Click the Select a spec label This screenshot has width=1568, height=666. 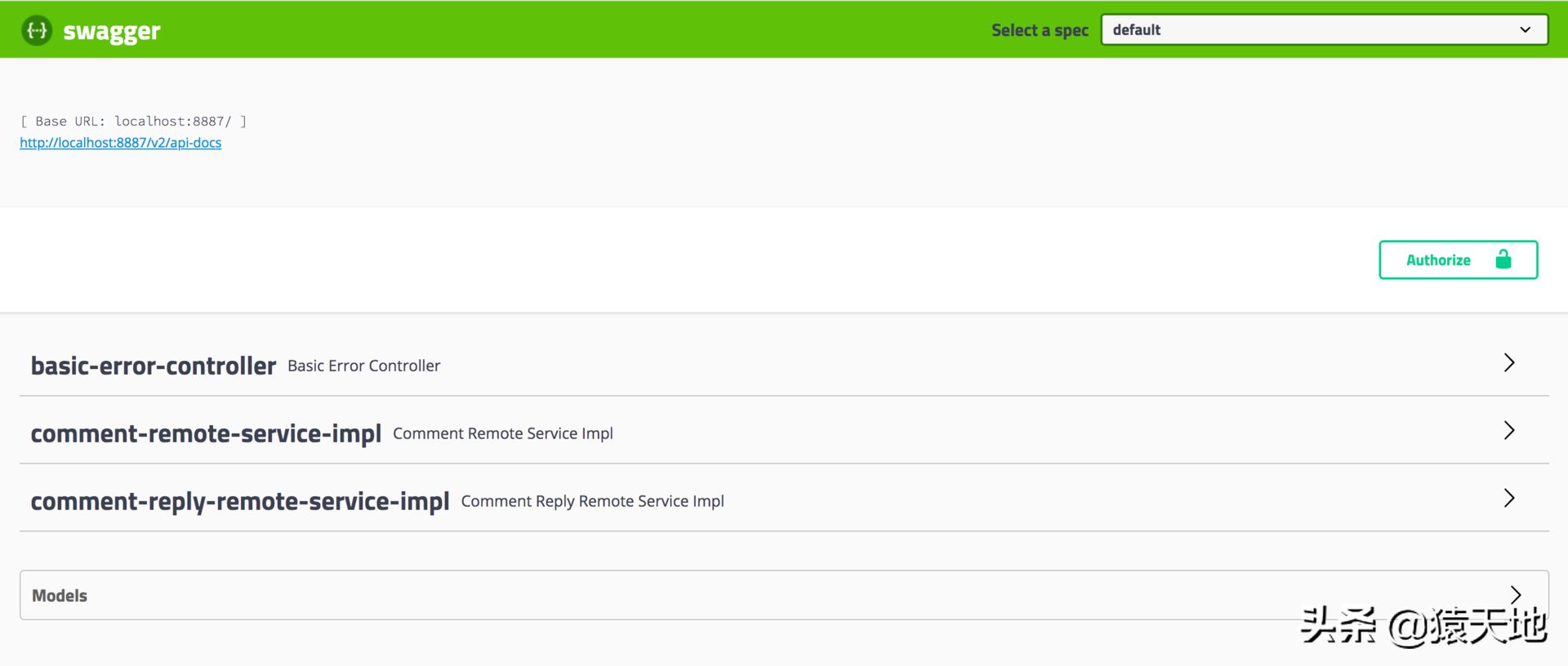pyautogui.click(x=1040, y=30)
